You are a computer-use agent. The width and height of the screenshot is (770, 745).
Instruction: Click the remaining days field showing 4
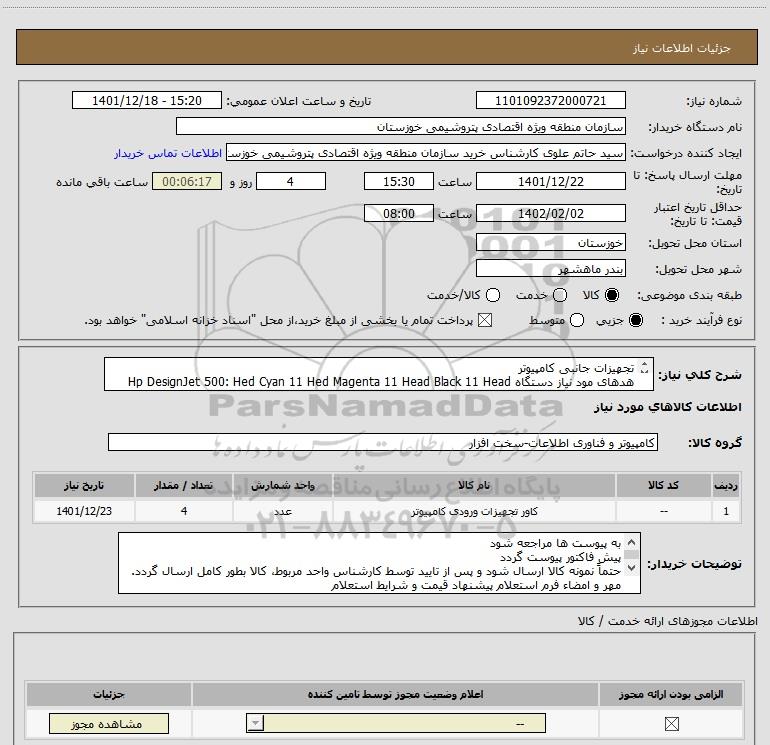click(x=291, y=181)
